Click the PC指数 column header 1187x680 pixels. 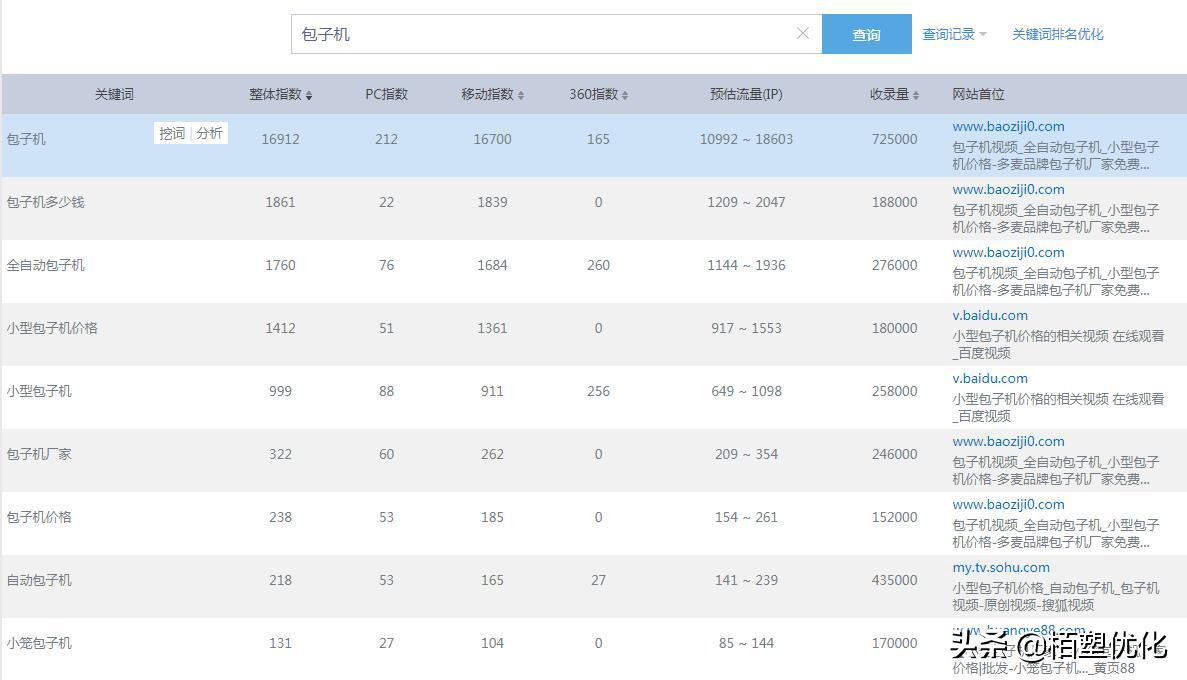click(x=386, y=94)
